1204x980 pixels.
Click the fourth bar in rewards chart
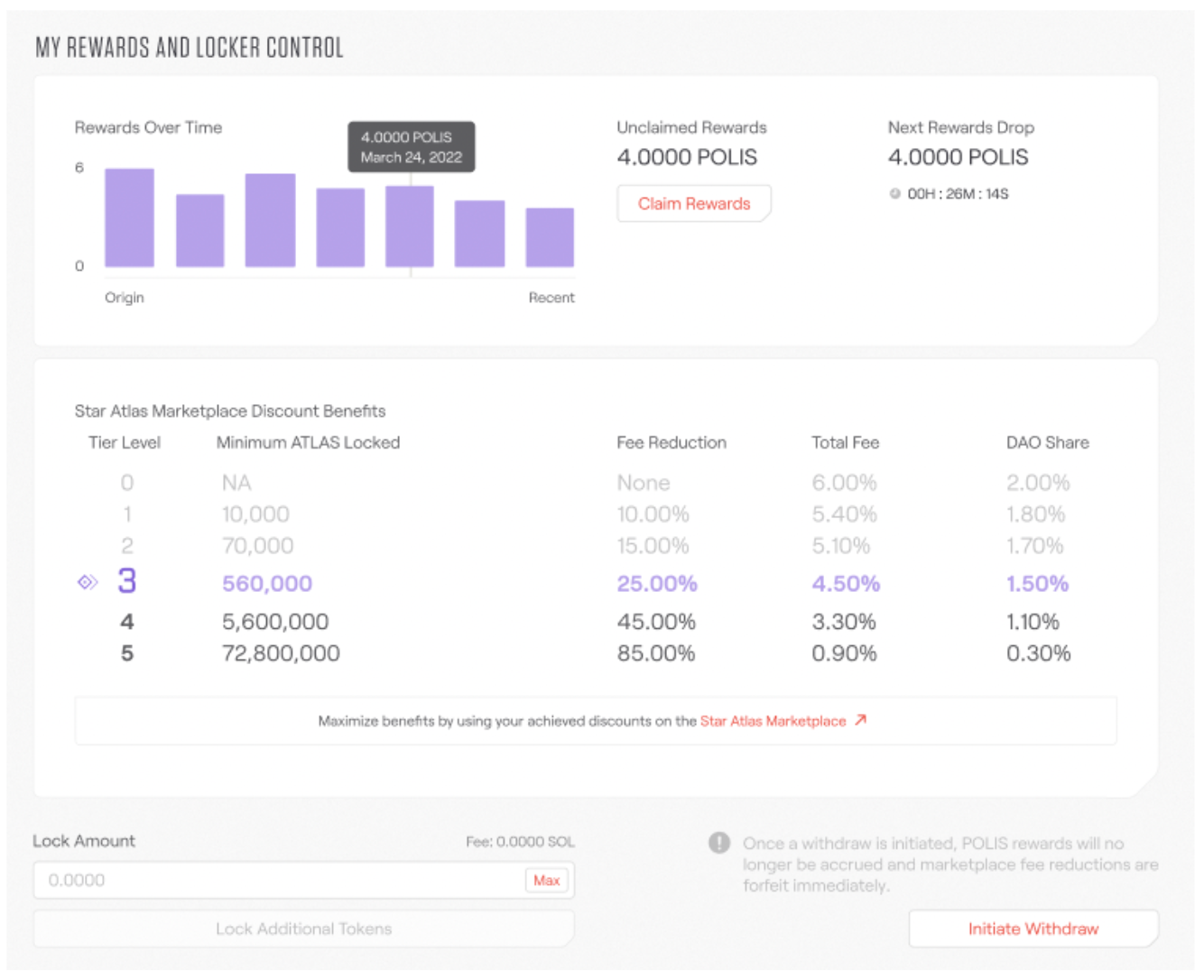(340, 228)
